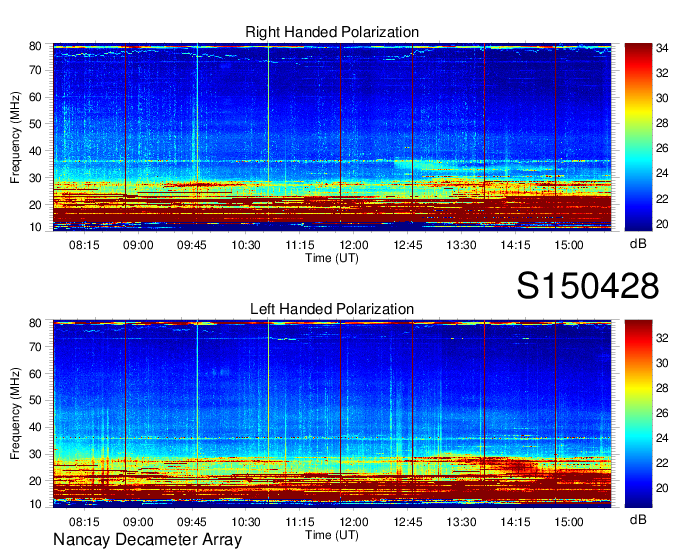
Task: Click the 26 value on the Right Handed color scale
Action: (x=662, y=148)
